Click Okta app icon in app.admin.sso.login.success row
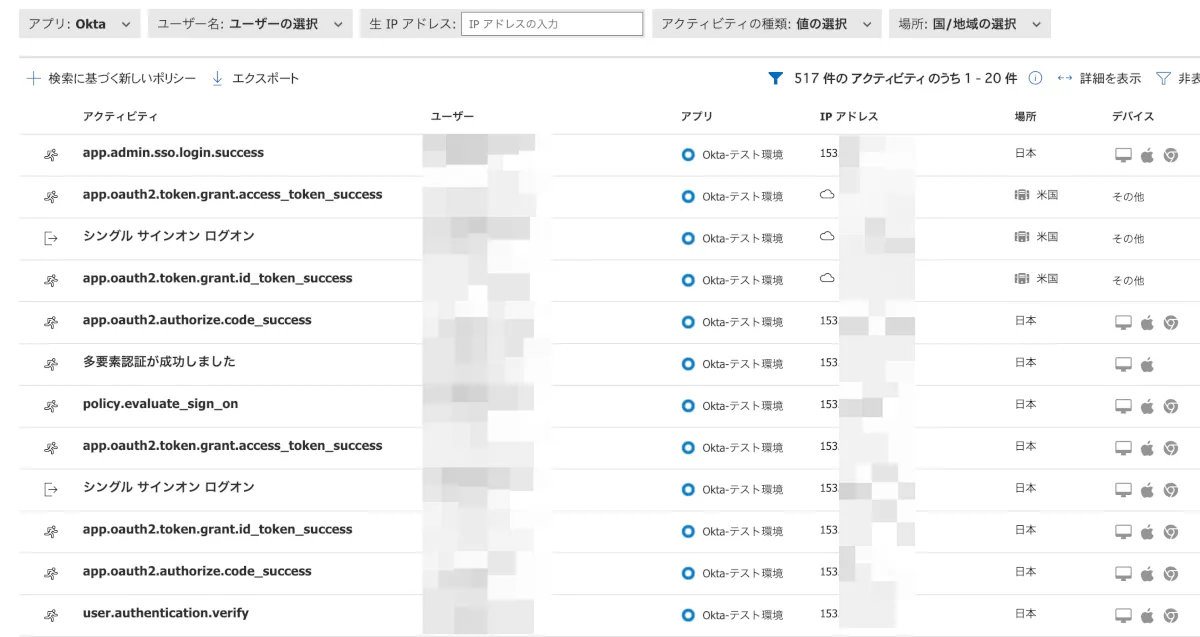Viewport: 1200px width, 637px height. coord(687,155)
